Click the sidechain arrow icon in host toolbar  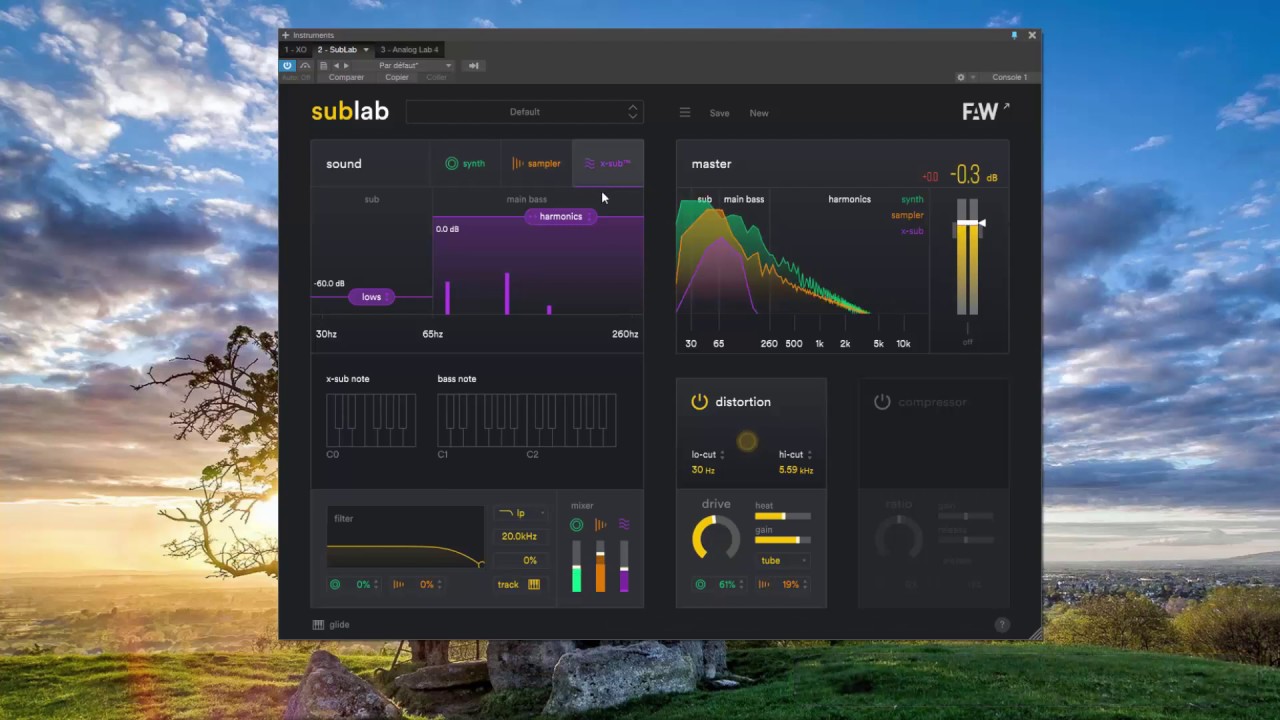point(474,65)
